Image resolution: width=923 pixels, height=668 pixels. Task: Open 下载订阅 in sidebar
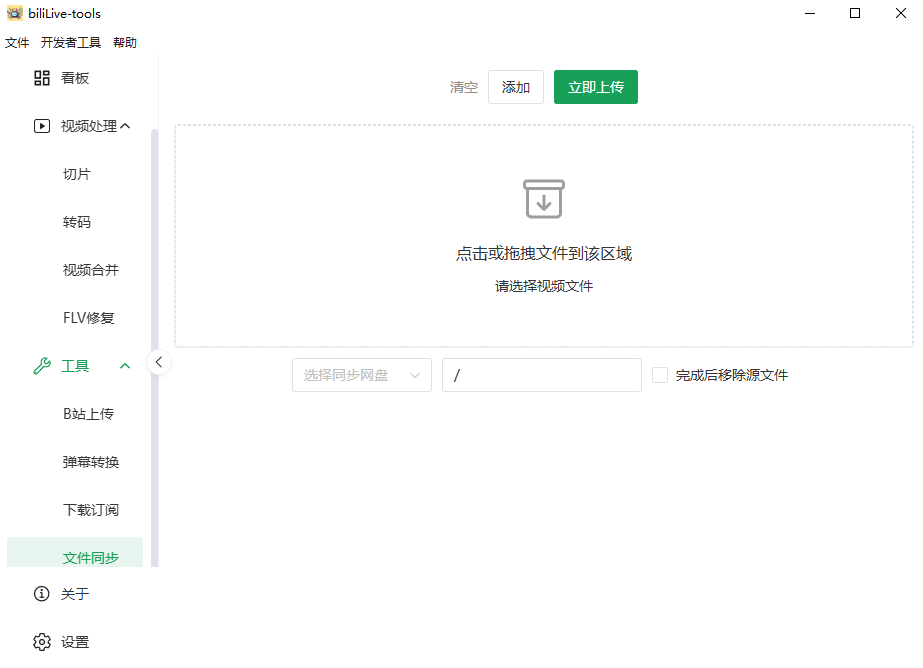(91, 510)
